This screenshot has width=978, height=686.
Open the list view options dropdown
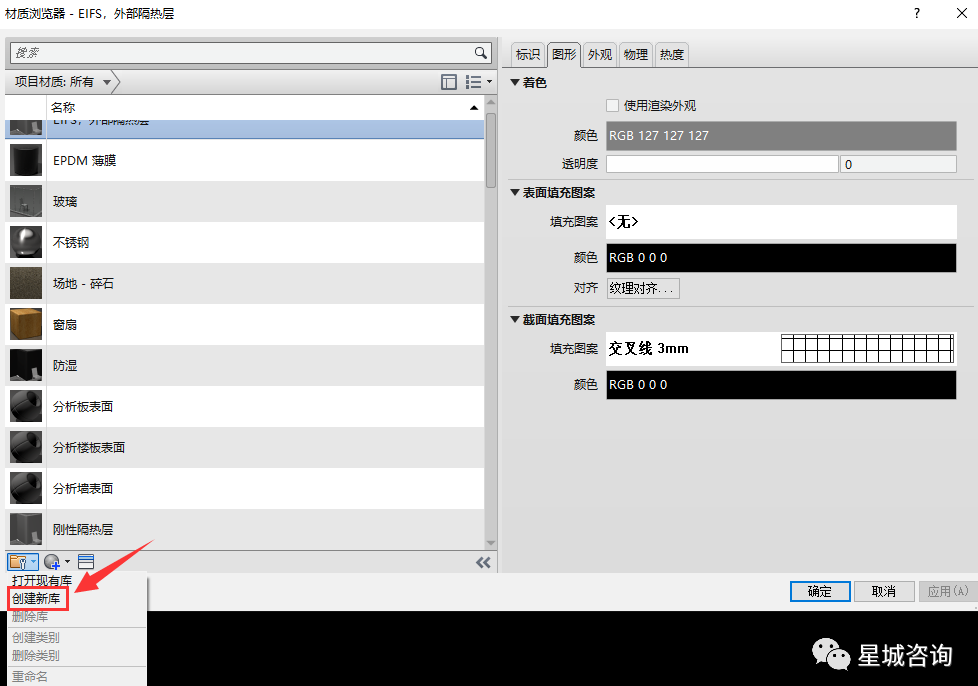pyautogui.click(x=476, y=82)
